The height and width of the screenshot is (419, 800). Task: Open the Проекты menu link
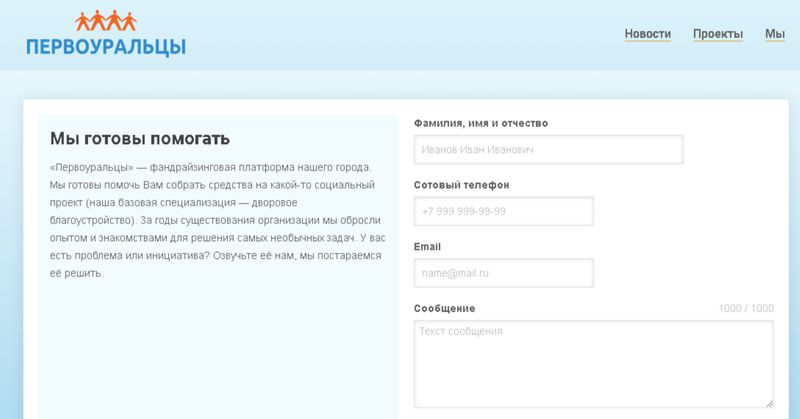(718, 34)
